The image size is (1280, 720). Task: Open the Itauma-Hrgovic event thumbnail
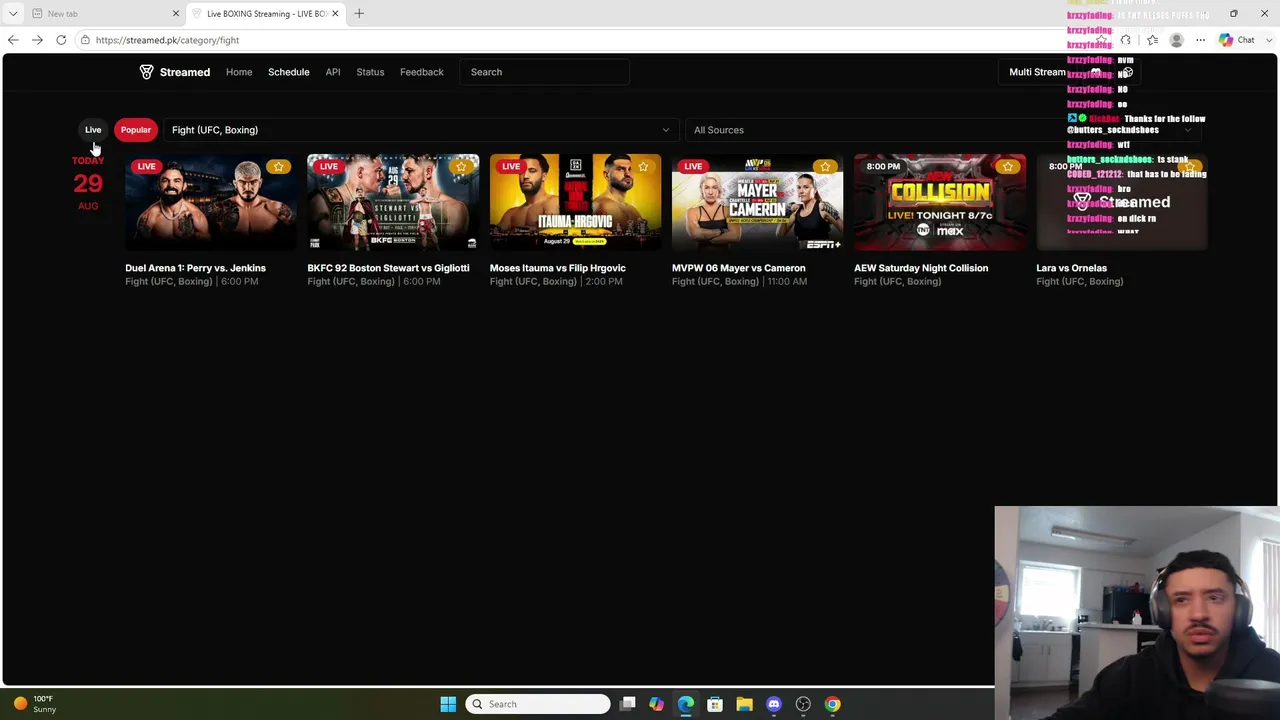[x=575, y=202]
